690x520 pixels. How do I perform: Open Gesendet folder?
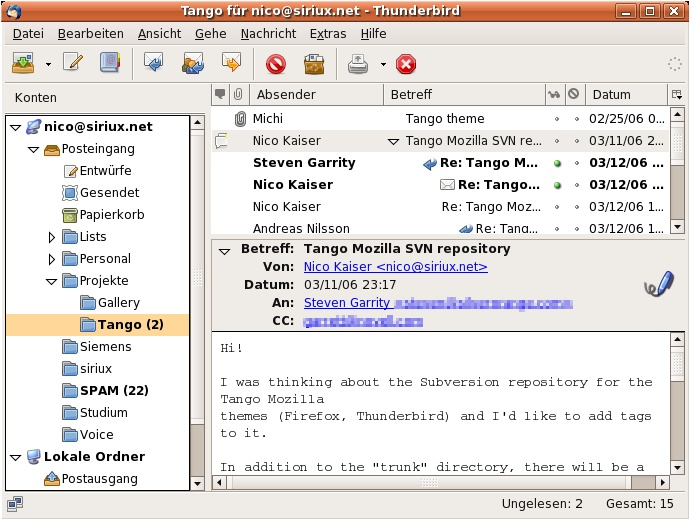[101, 193]
